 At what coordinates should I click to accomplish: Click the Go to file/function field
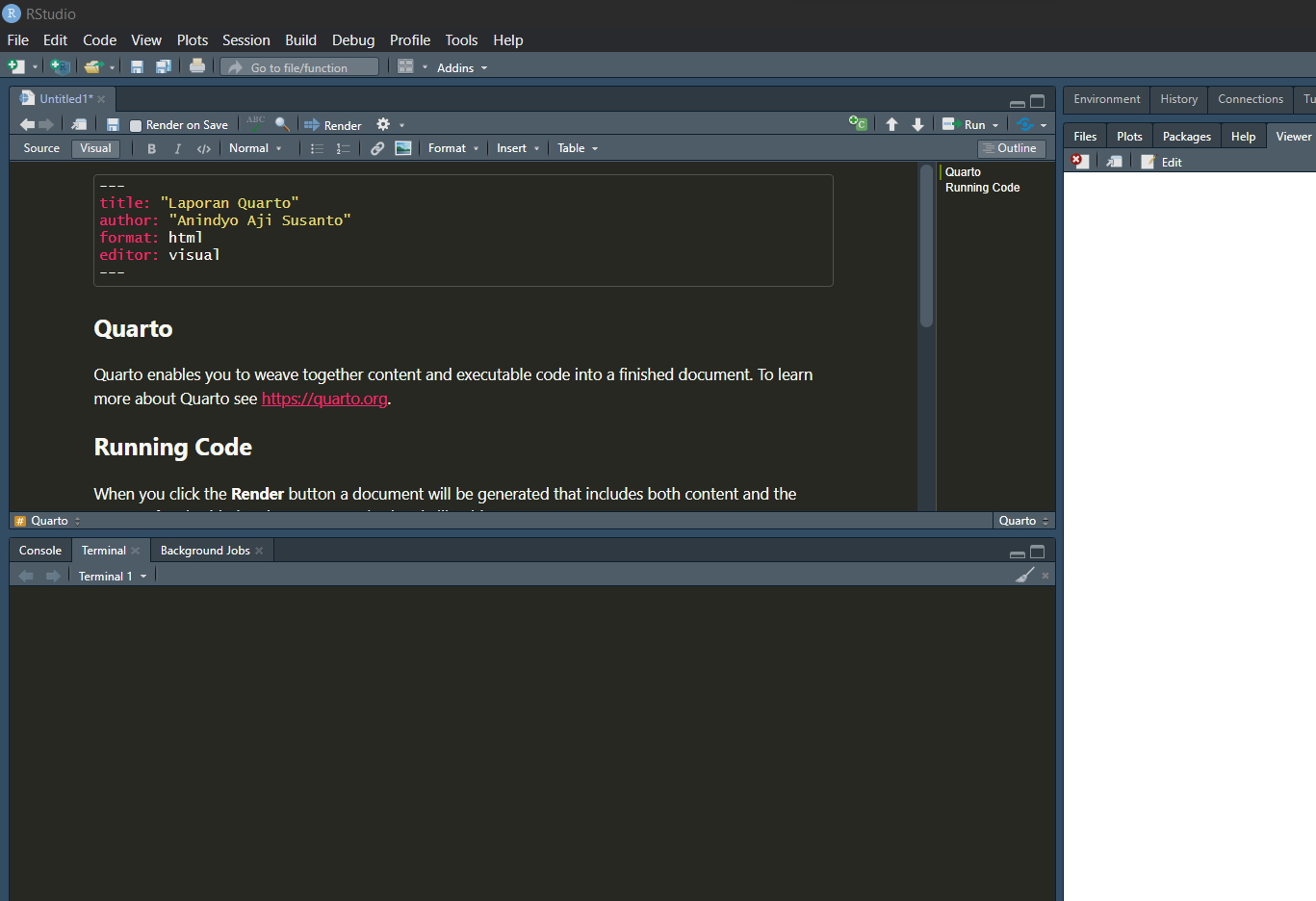pyautogui.click(x=300, y=67)
